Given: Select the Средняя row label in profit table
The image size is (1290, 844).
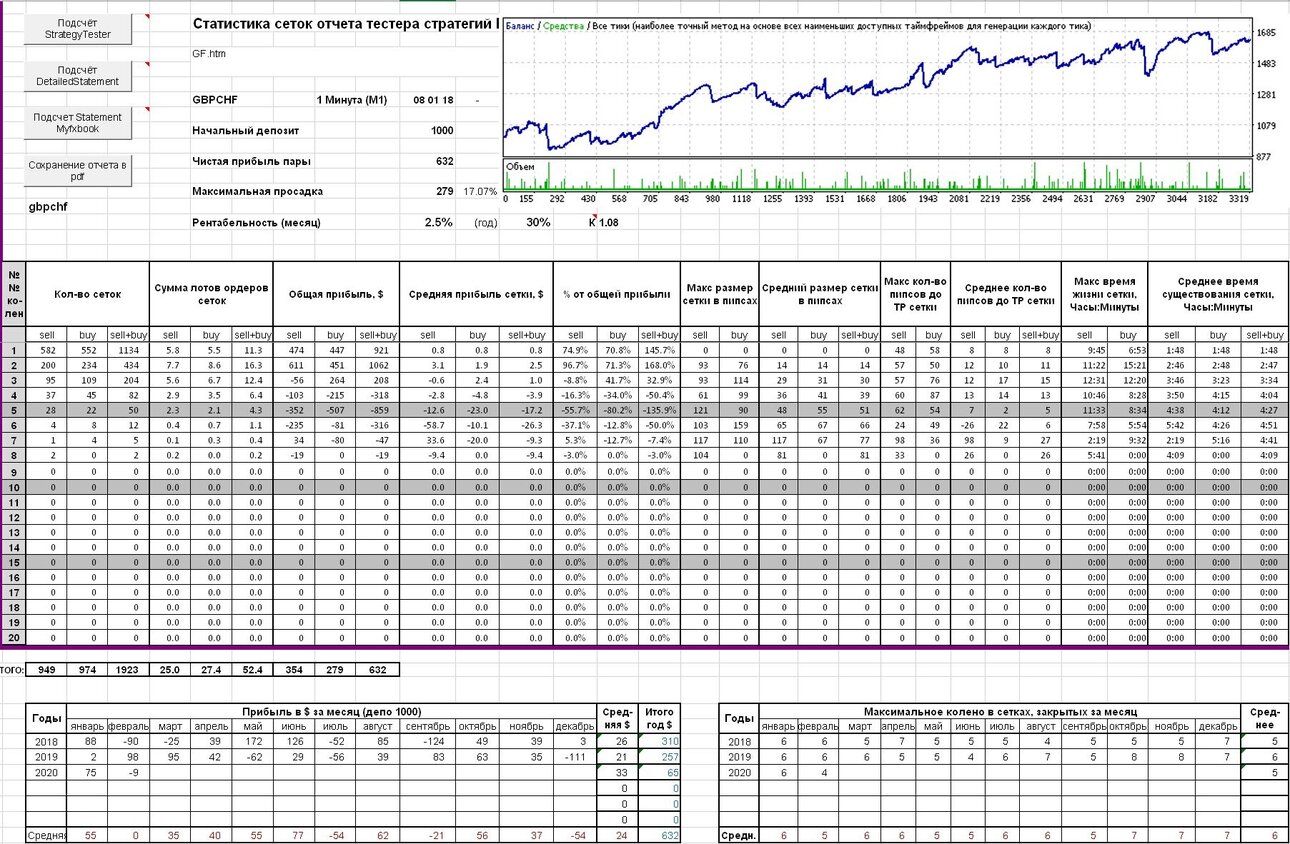Looking at the screenshot, I should [x=46, y=835].
